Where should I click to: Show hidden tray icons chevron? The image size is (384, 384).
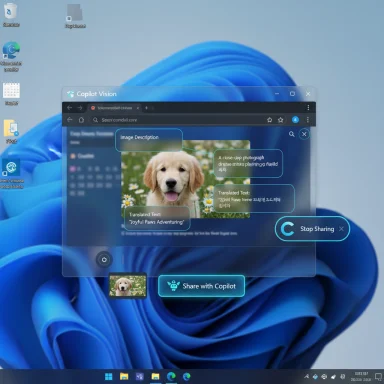306,377
